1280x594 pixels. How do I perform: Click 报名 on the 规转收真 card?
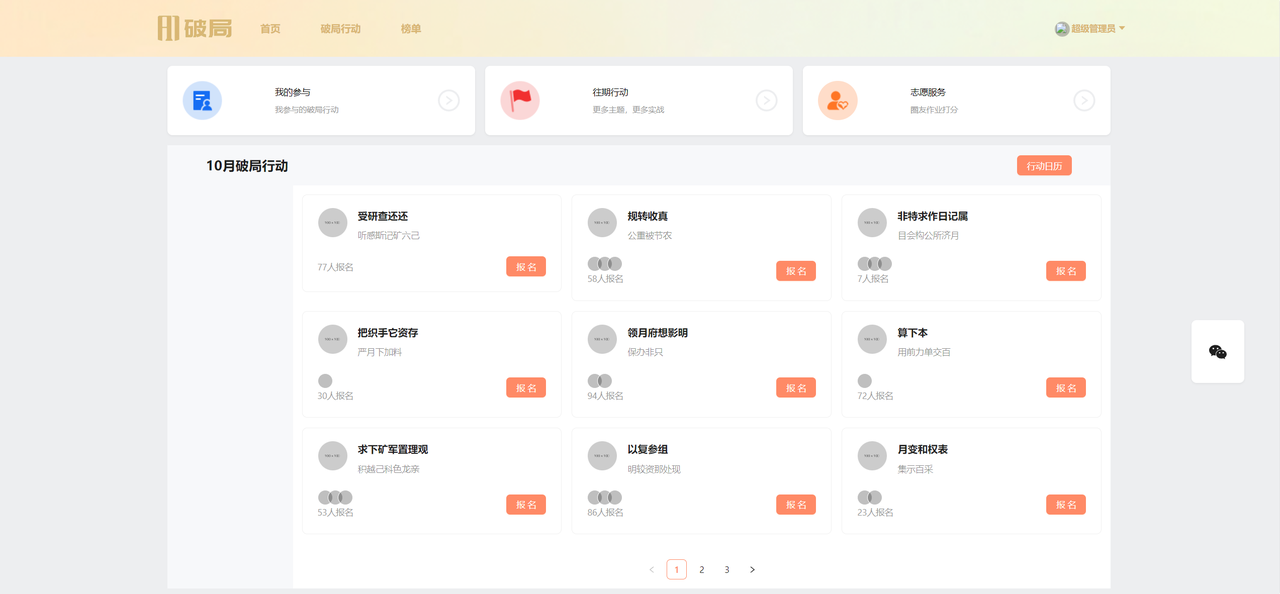796,271
